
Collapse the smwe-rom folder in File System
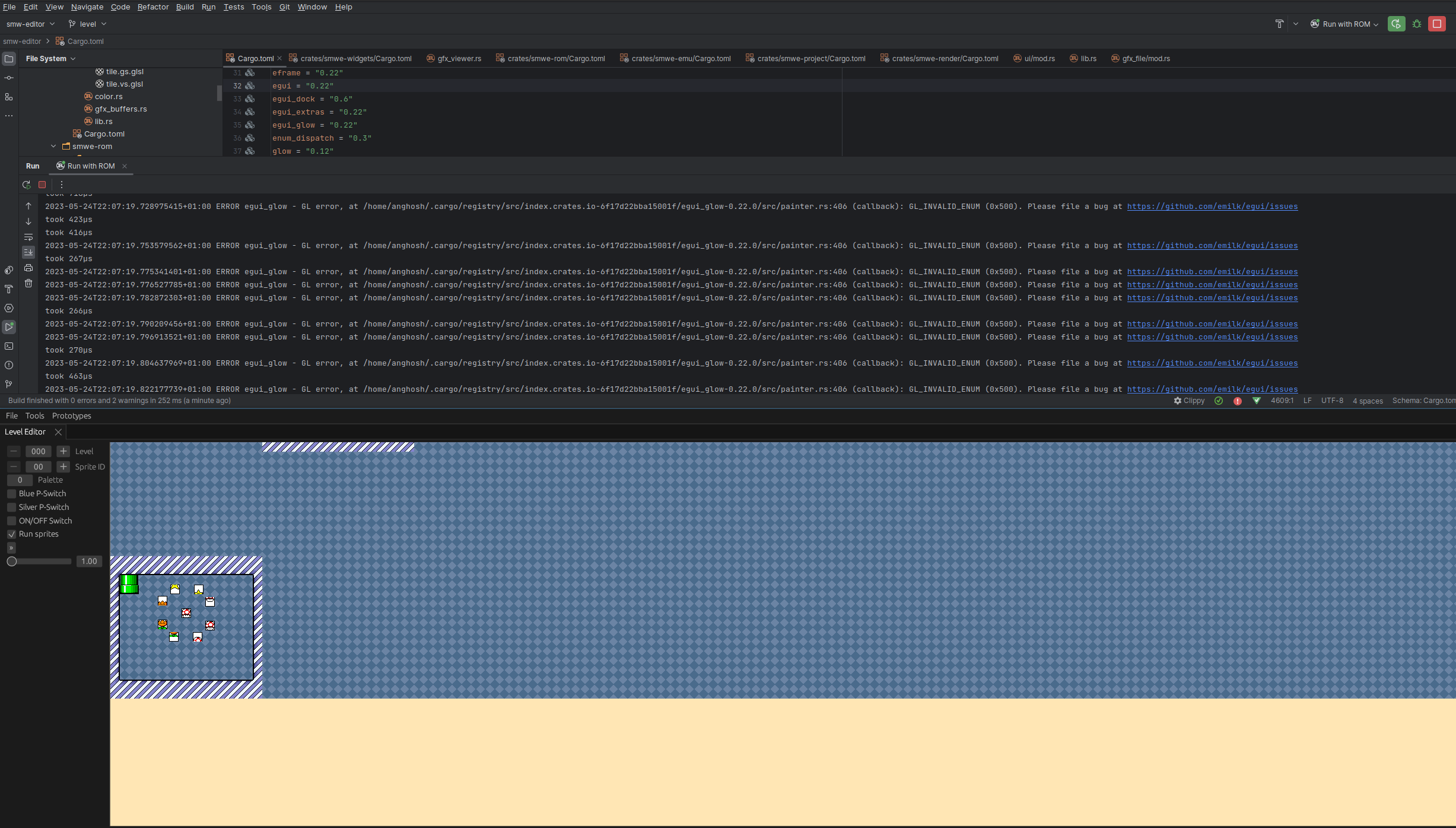pos(53,146)
